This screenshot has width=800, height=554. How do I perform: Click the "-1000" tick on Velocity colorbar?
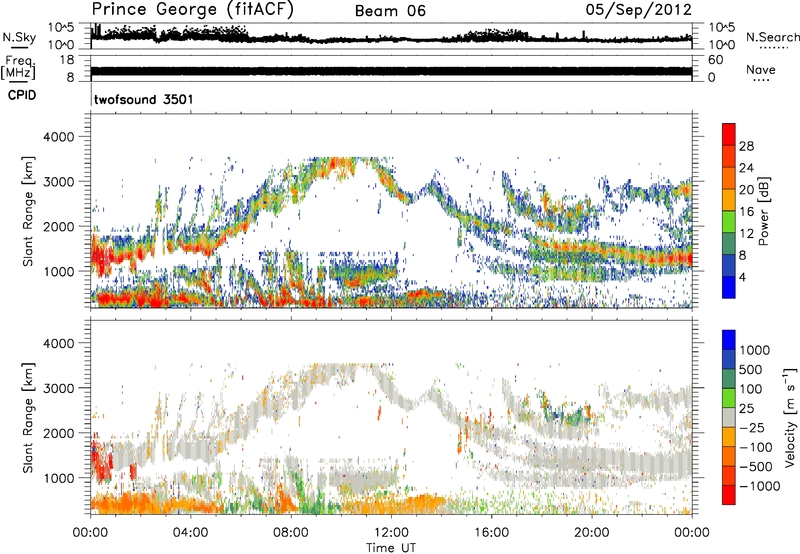(760, 486)
